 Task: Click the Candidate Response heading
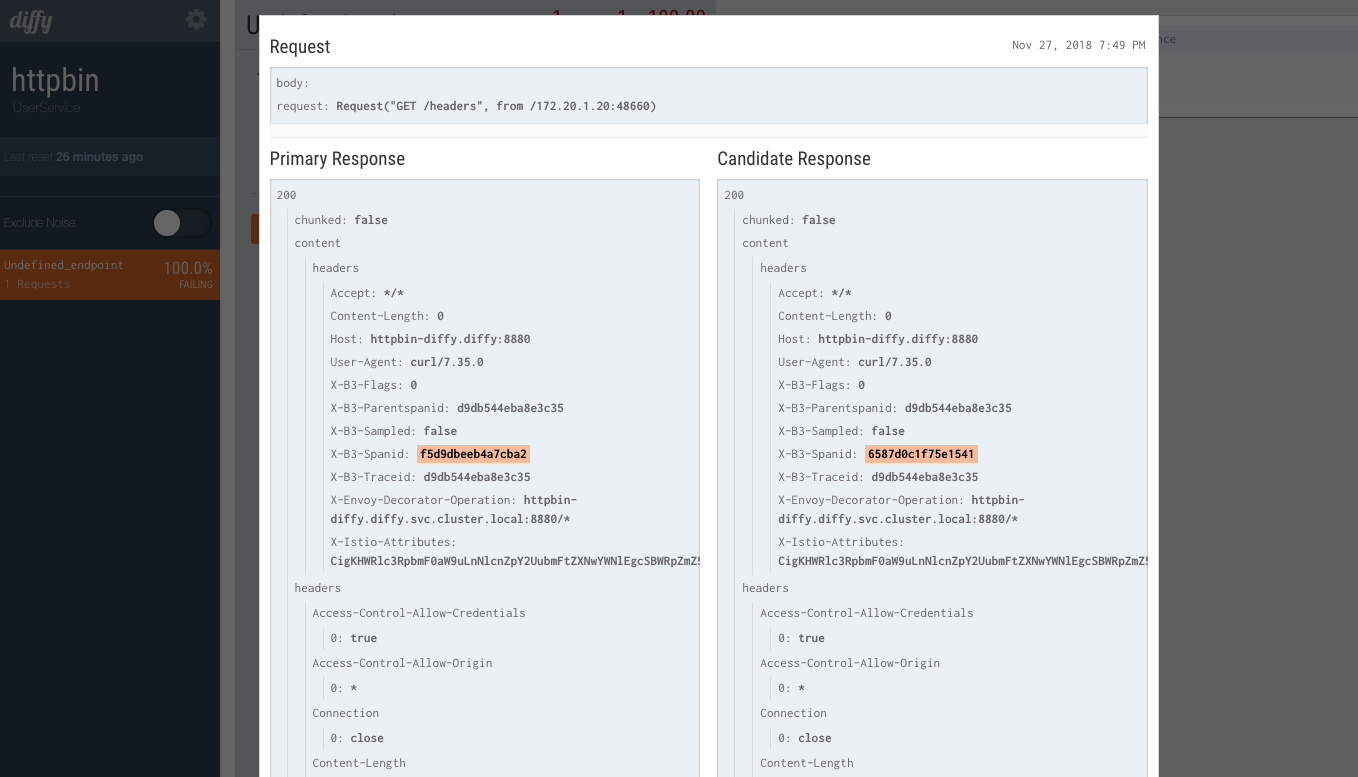[794, 159]
